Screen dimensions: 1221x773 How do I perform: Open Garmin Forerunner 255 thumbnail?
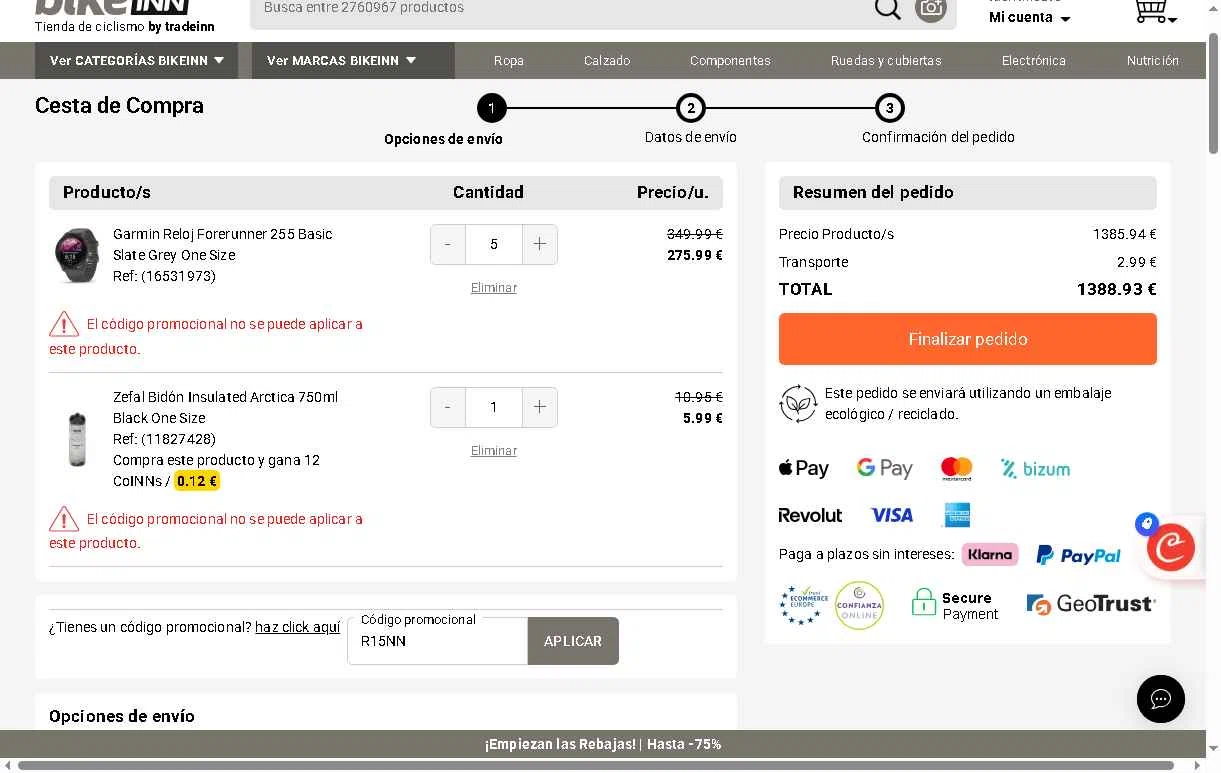click(77, 255)
